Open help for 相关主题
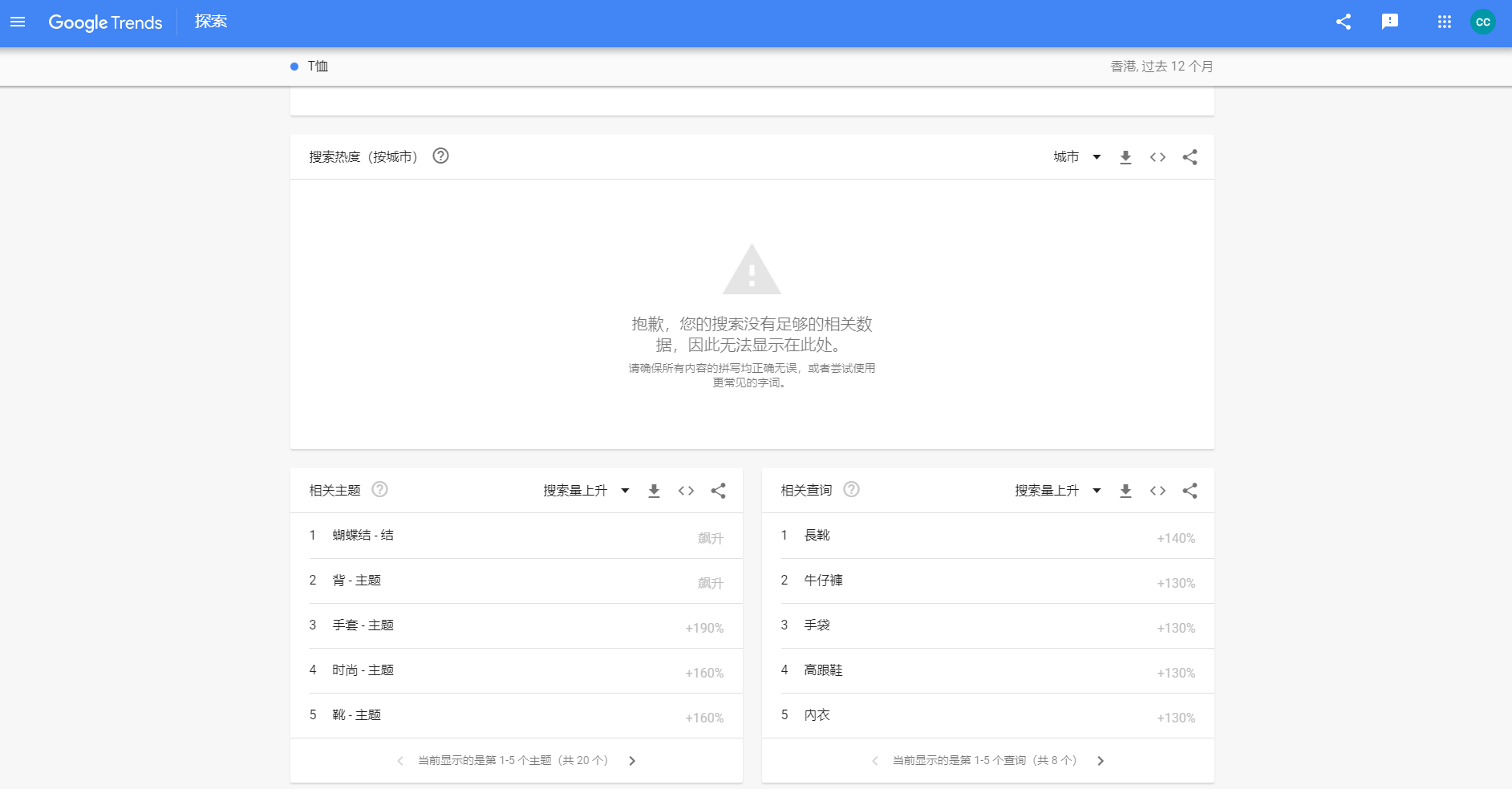 pos(380,490)
